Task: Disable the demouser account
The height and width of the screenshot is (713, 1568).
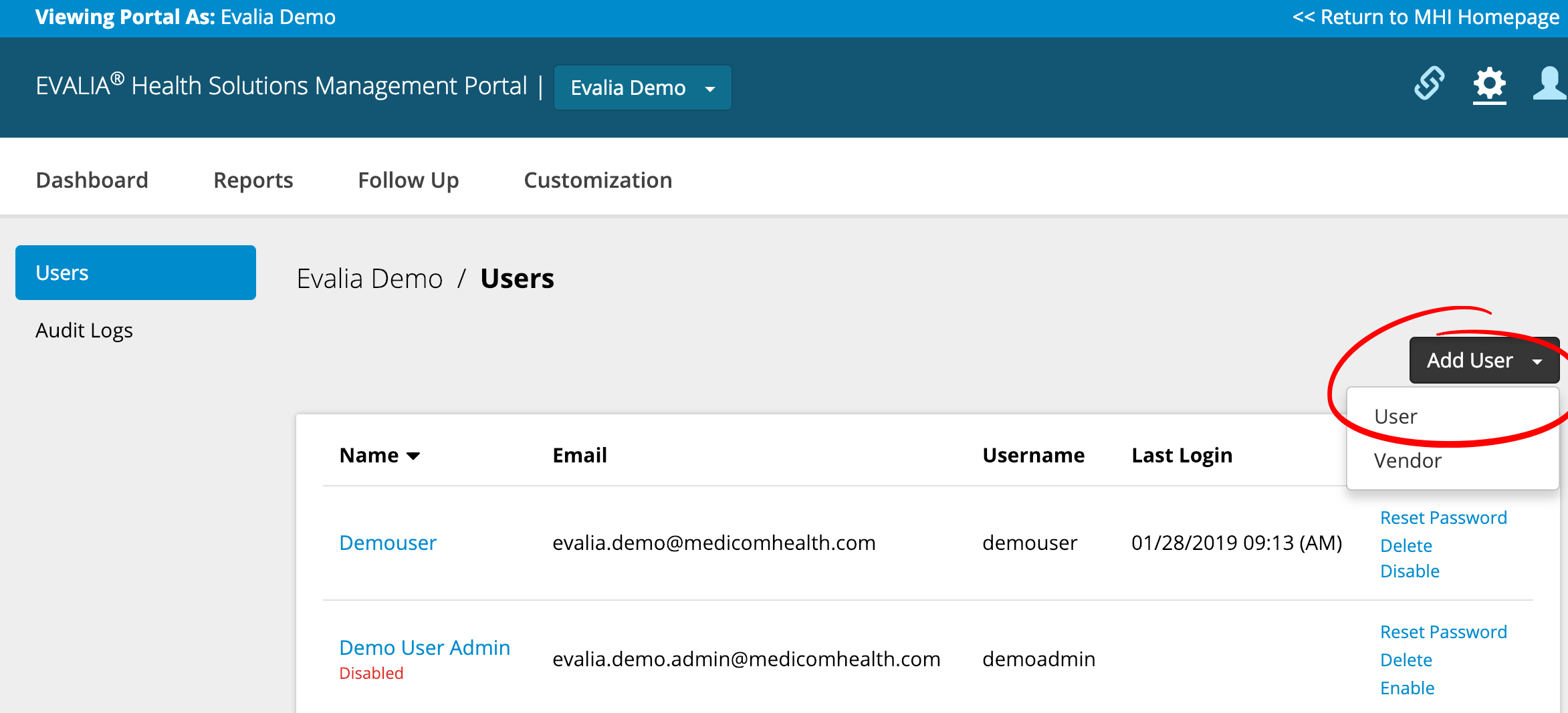Action: [x=1410, y=571]
